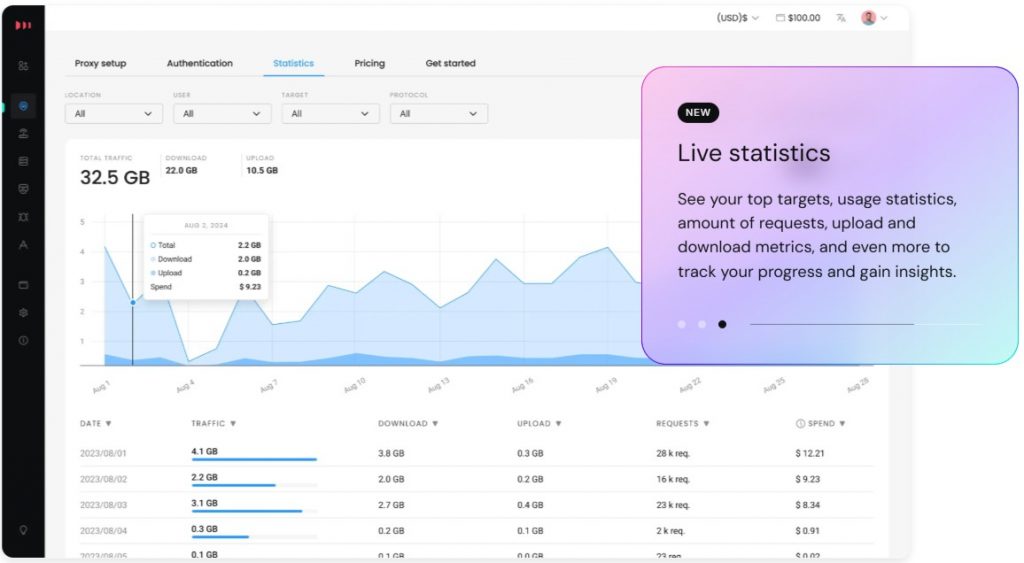The image size is (1024, 563).
Task: Click the 2.7 GB download cell
Action: coord(391,505)
